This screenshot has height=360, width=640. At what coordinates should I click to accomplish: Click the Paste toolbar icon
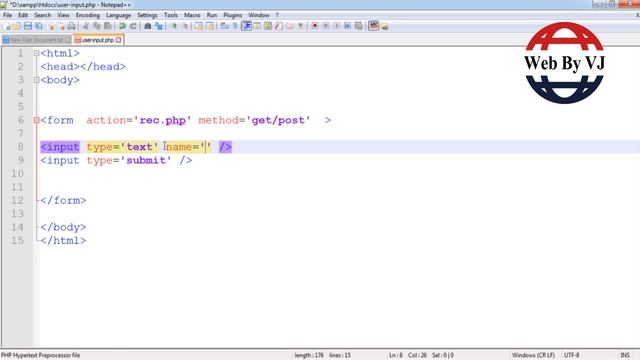108,26
